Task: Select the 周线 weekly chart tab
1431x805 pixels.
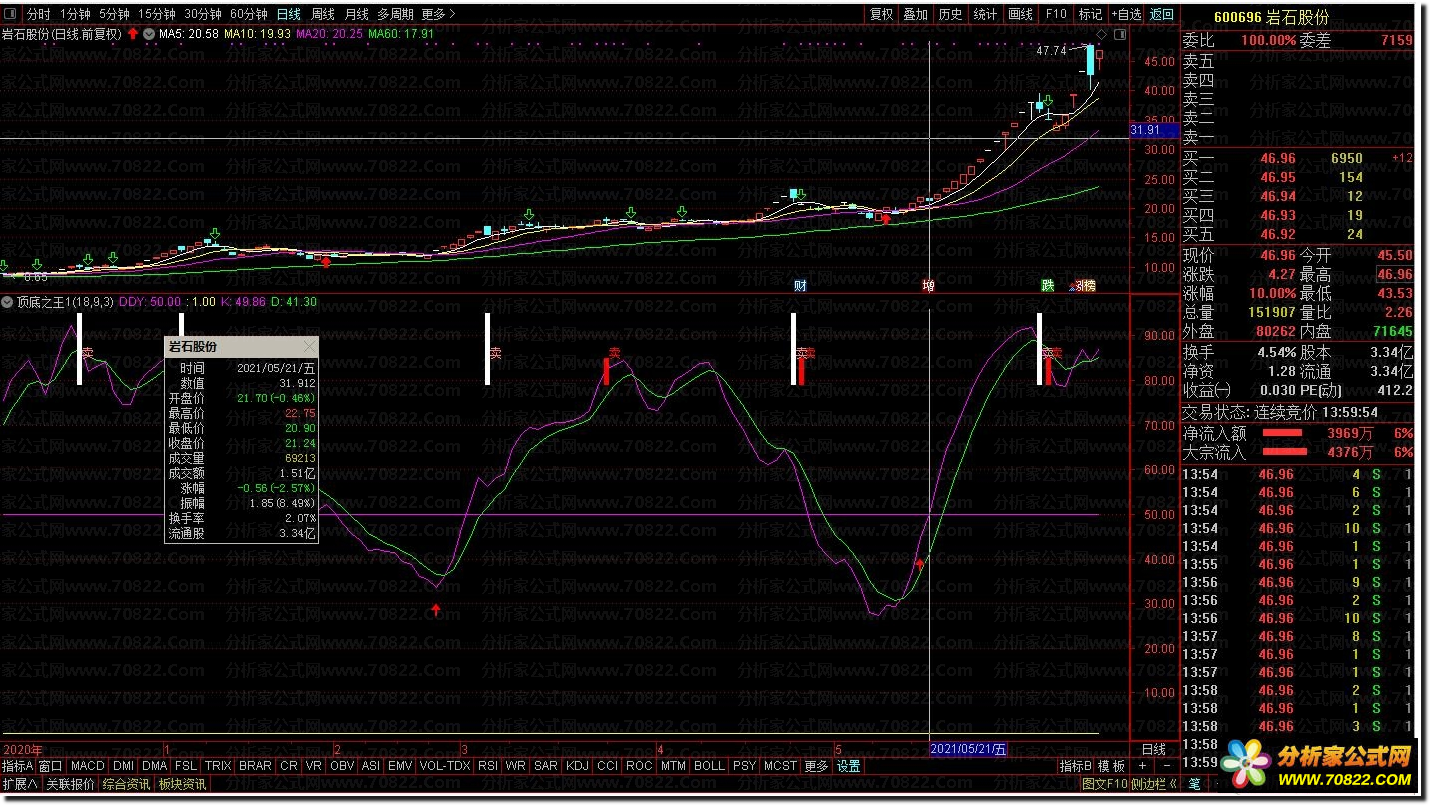Action: (322, 15)
